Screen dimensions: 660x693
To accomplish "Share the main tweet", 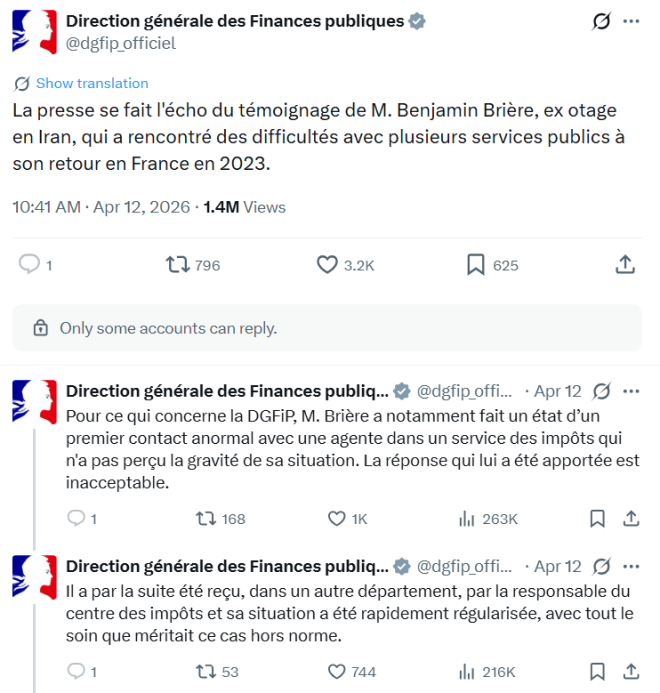I will [x=624, y=265].
